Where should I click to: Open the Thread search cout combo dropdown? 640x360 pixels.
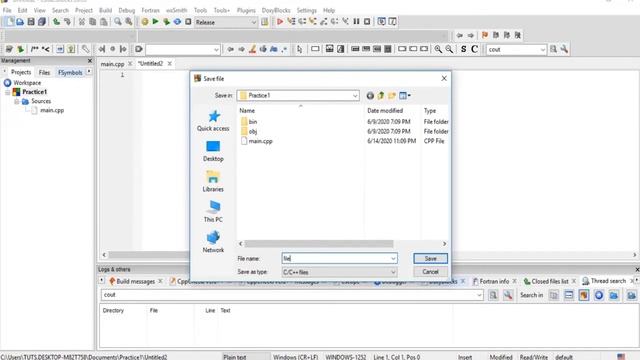(x=479, y=295)
